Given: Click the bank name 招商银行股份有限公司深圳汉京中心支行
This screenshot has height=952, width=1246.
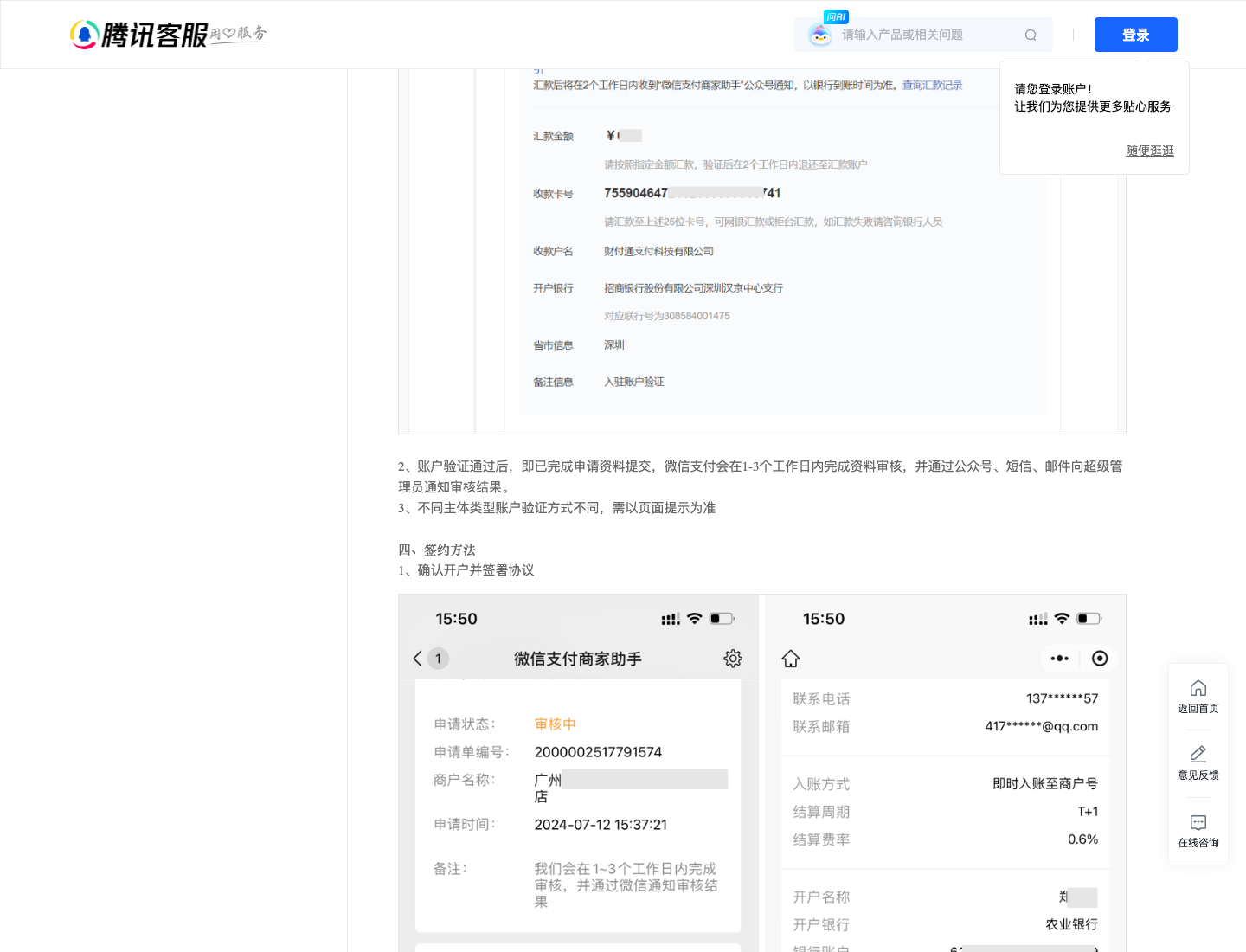Looking at the screenshot, I should pos(694,288).
